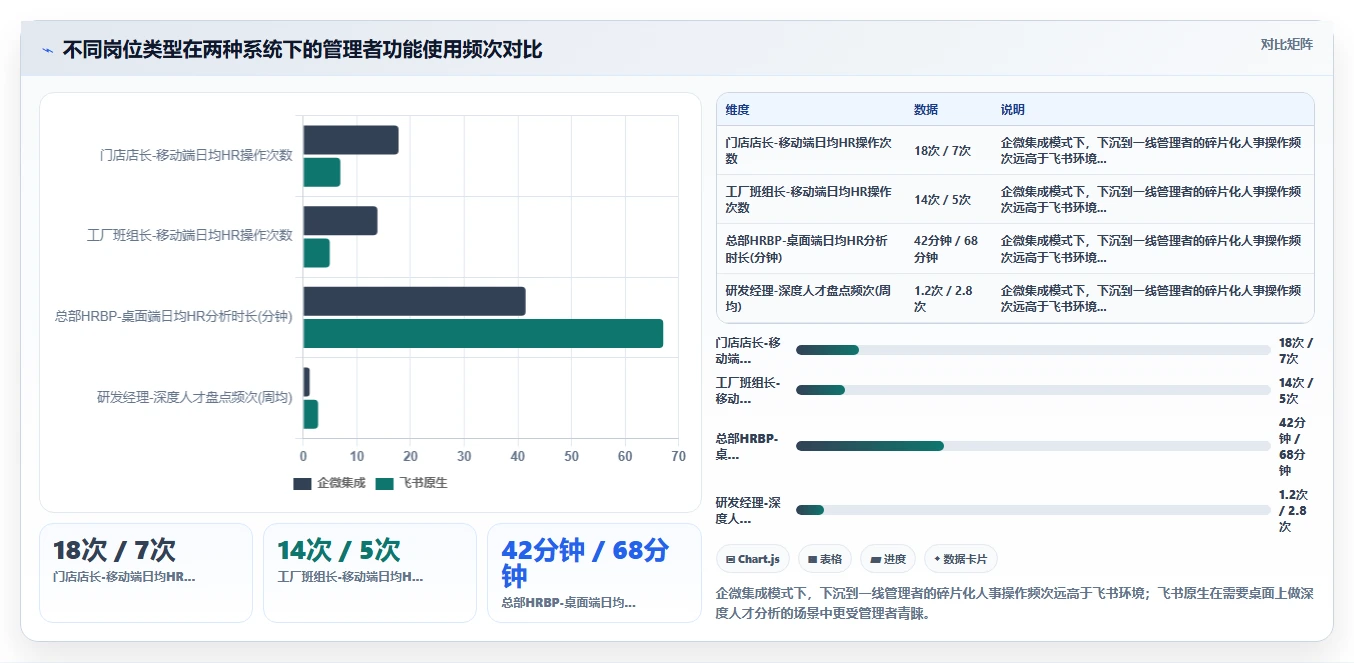Viewport: 1354px width, 663px height.
Task: Click table cell 工厂班组长-移动端日均HR操作次数
Action: click(808, 199)
